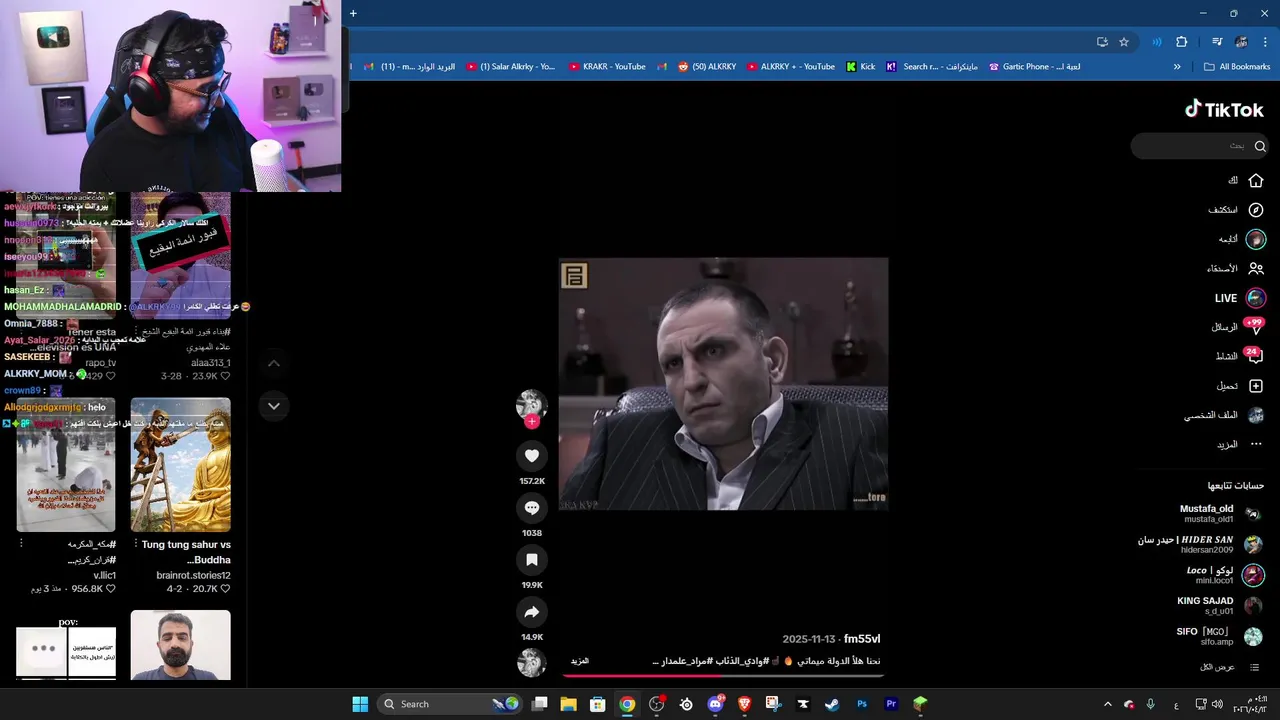The width and height of the screenshot is (1280, 720).
Task: Open the Windows Start menu
Action: (360, 704)
